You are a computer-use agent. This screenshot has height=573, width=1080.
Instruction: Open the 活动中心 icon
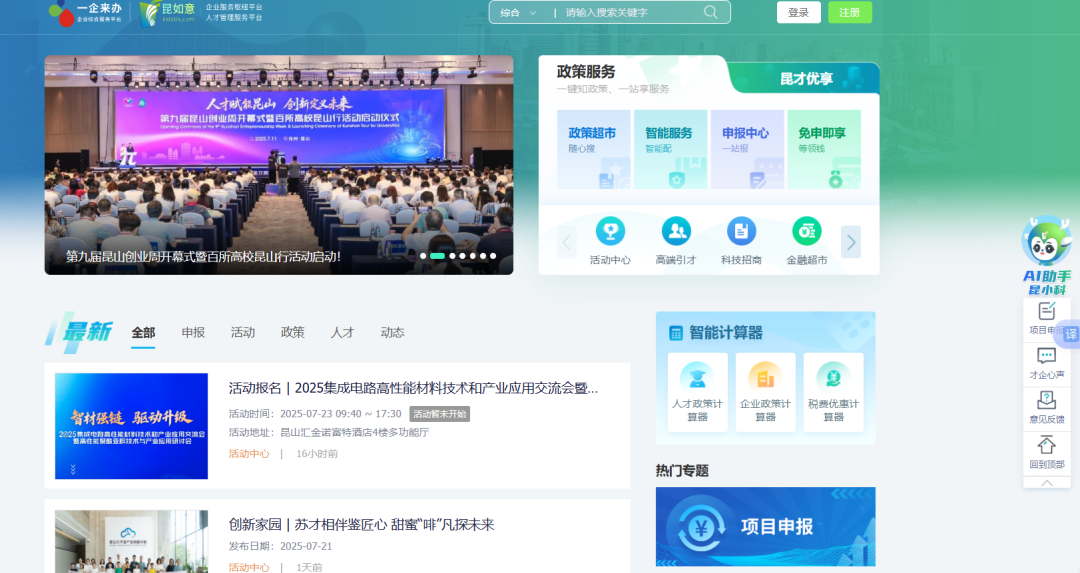610,232
